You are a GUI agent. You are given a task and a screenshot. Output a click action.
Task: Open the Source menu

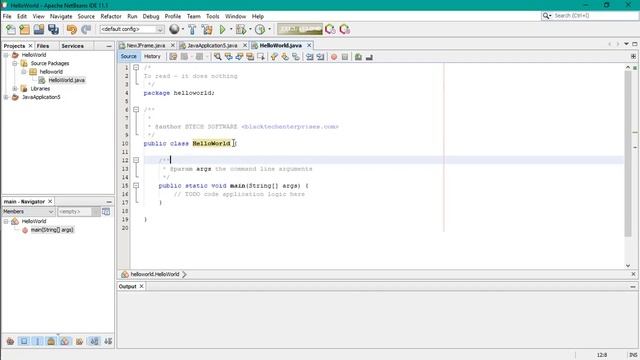point(86,16)
